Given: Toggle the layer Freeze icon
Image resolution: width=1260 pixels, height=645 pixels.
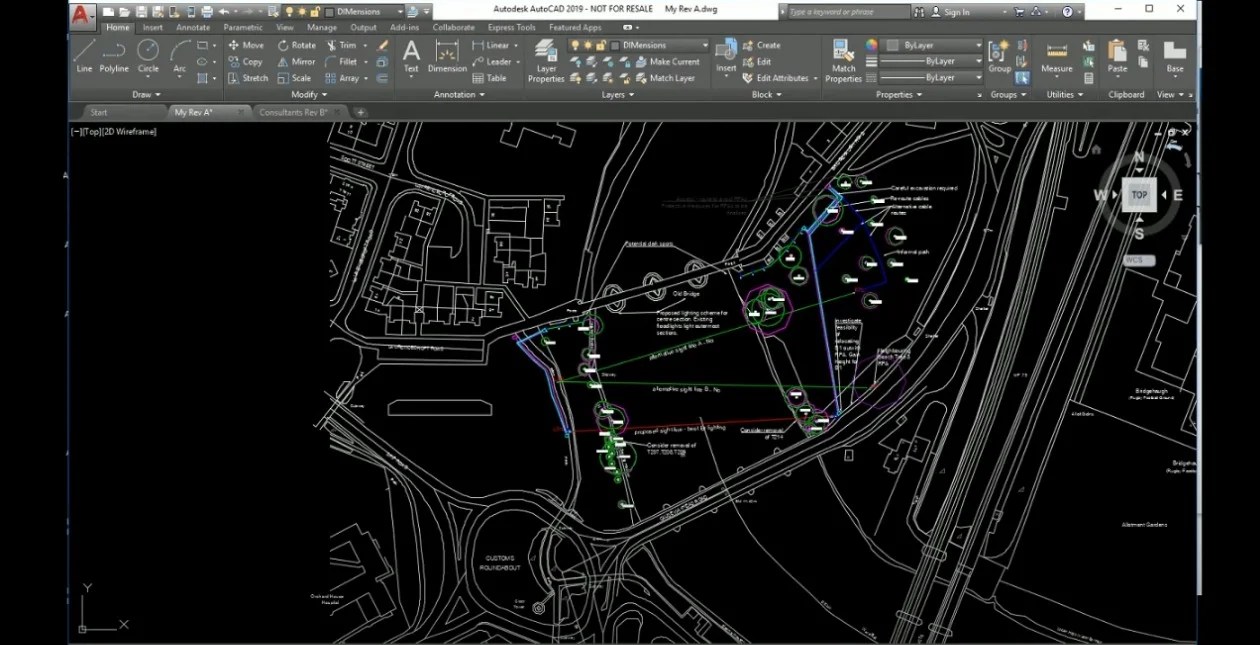Looking at the screenshot, I should (x=588, y=45).
